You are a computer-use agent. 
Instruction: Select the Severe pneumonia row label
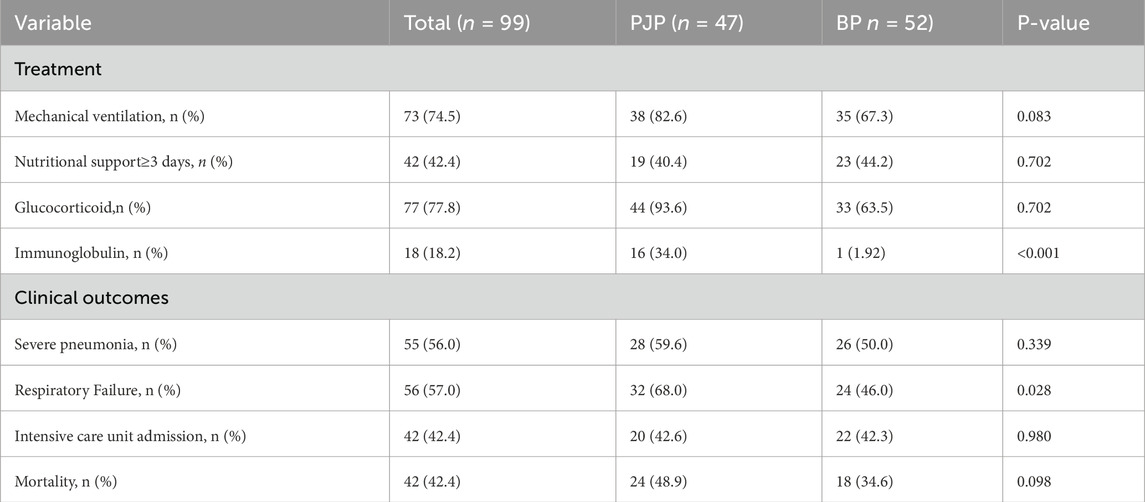[98, 344]
